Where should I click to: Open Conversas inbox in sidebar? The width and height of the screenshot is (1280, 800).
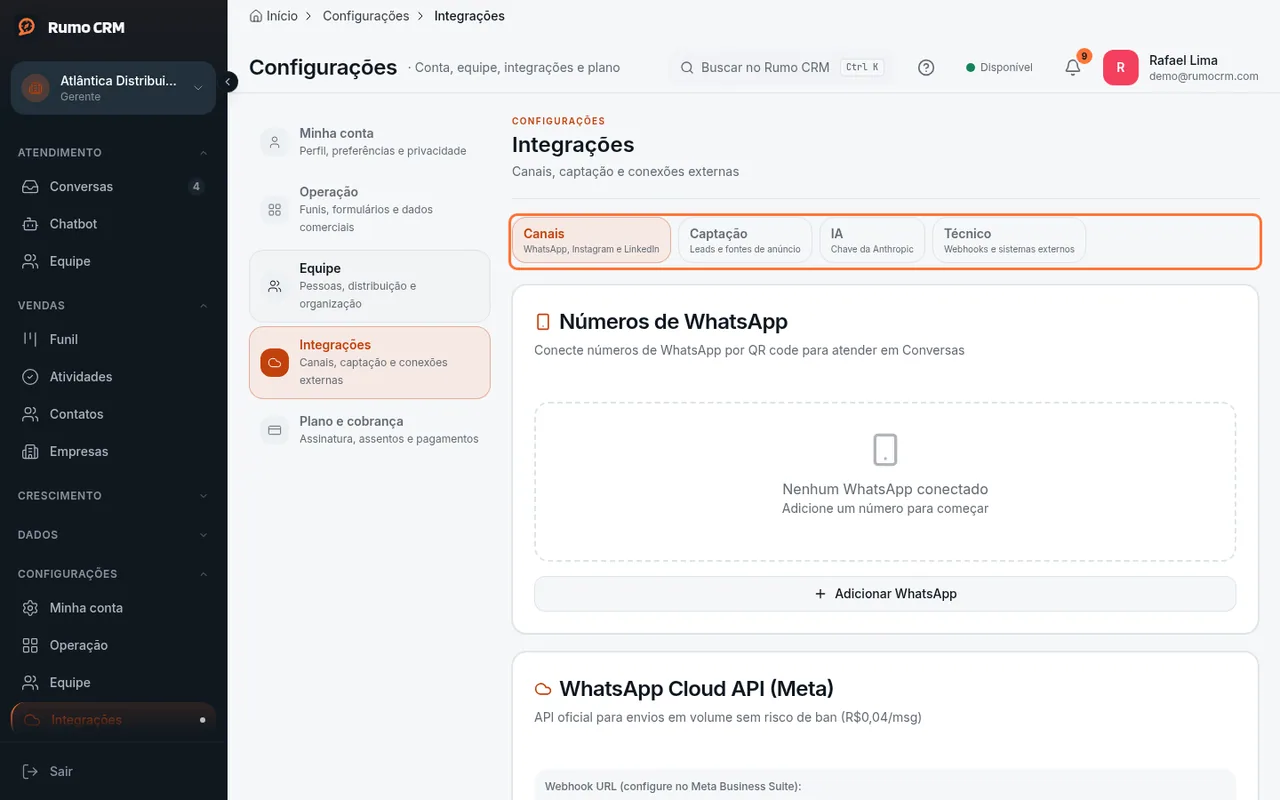(x=113, y=186)
